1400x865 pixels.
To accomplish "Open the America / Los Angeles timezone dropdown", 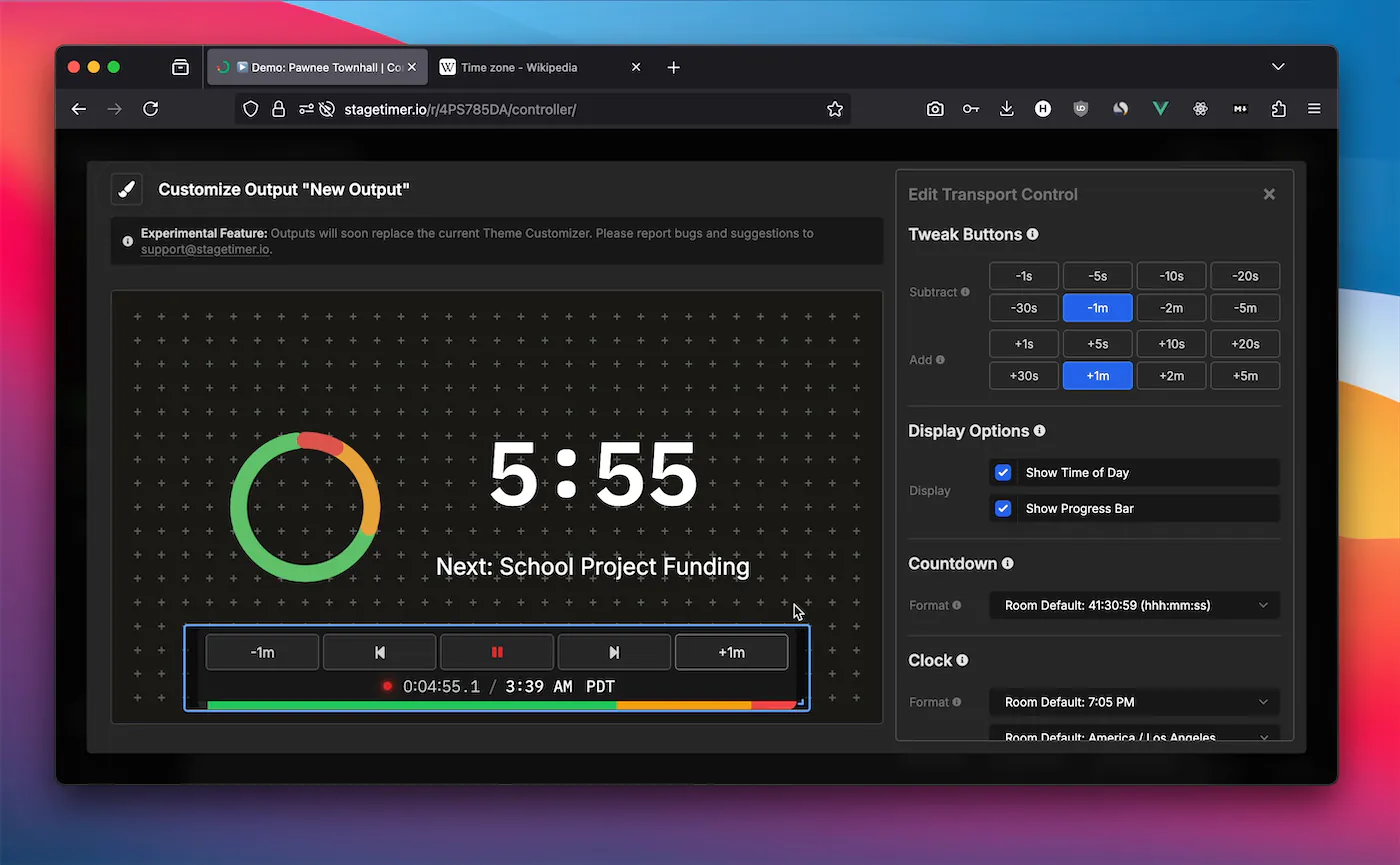I will [1134, 736].
